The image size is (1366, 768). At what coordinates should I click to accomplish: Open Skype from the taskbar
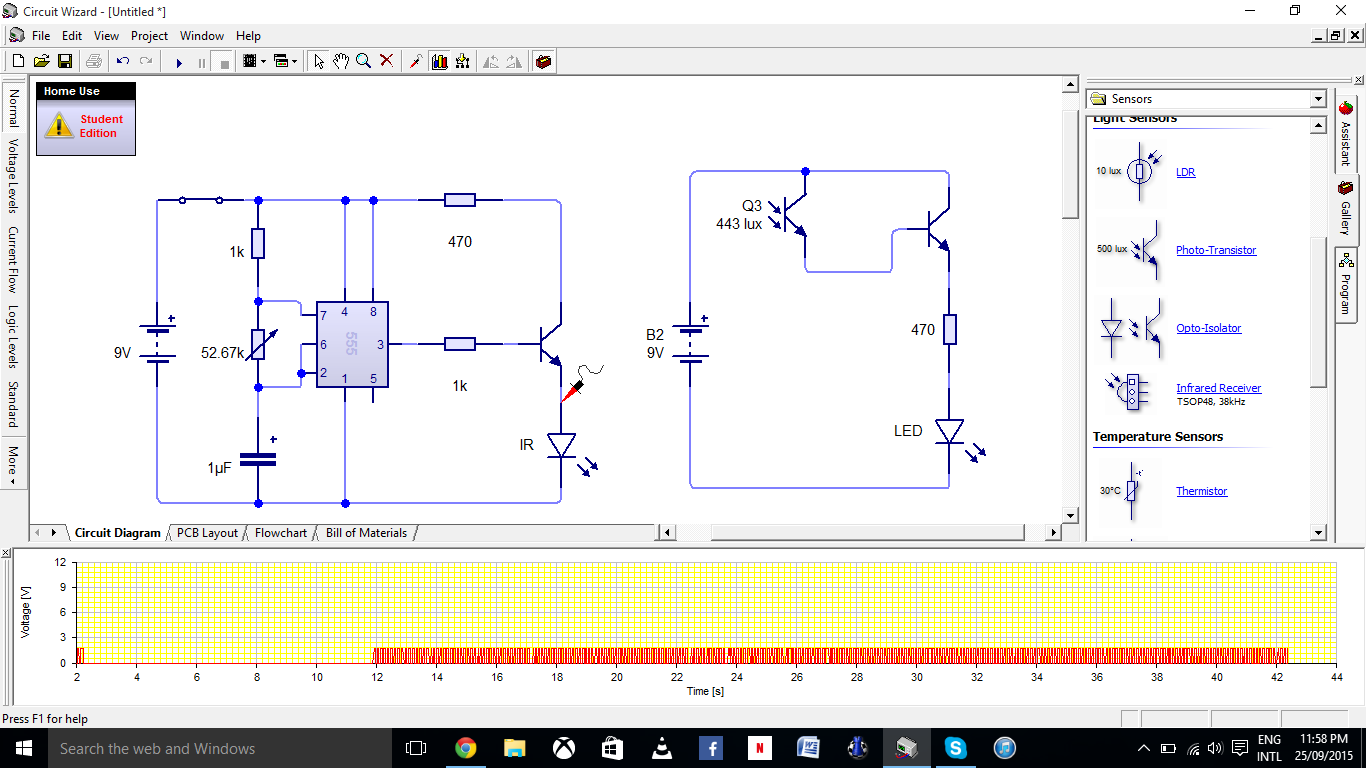click(956, 748)
